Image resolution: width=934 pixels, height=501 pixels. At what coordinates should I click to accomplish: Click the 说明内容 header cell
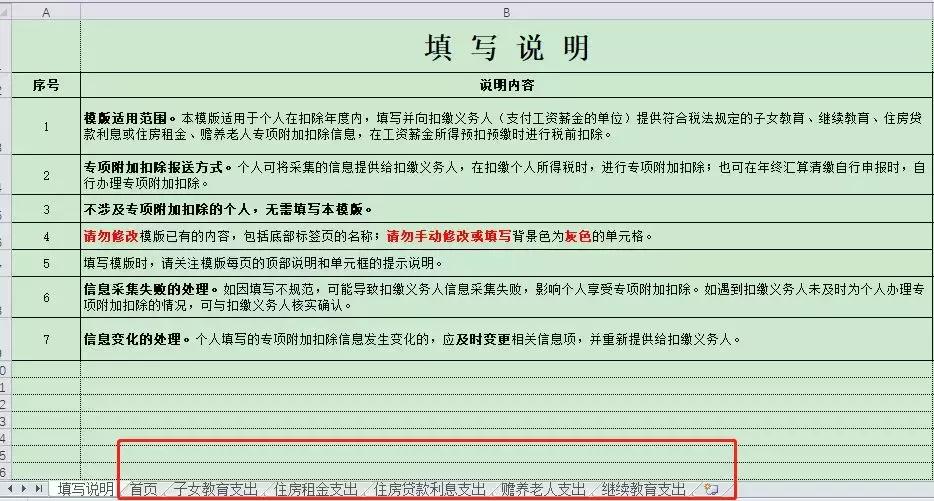pyautogui.click(x=506, y=85)
